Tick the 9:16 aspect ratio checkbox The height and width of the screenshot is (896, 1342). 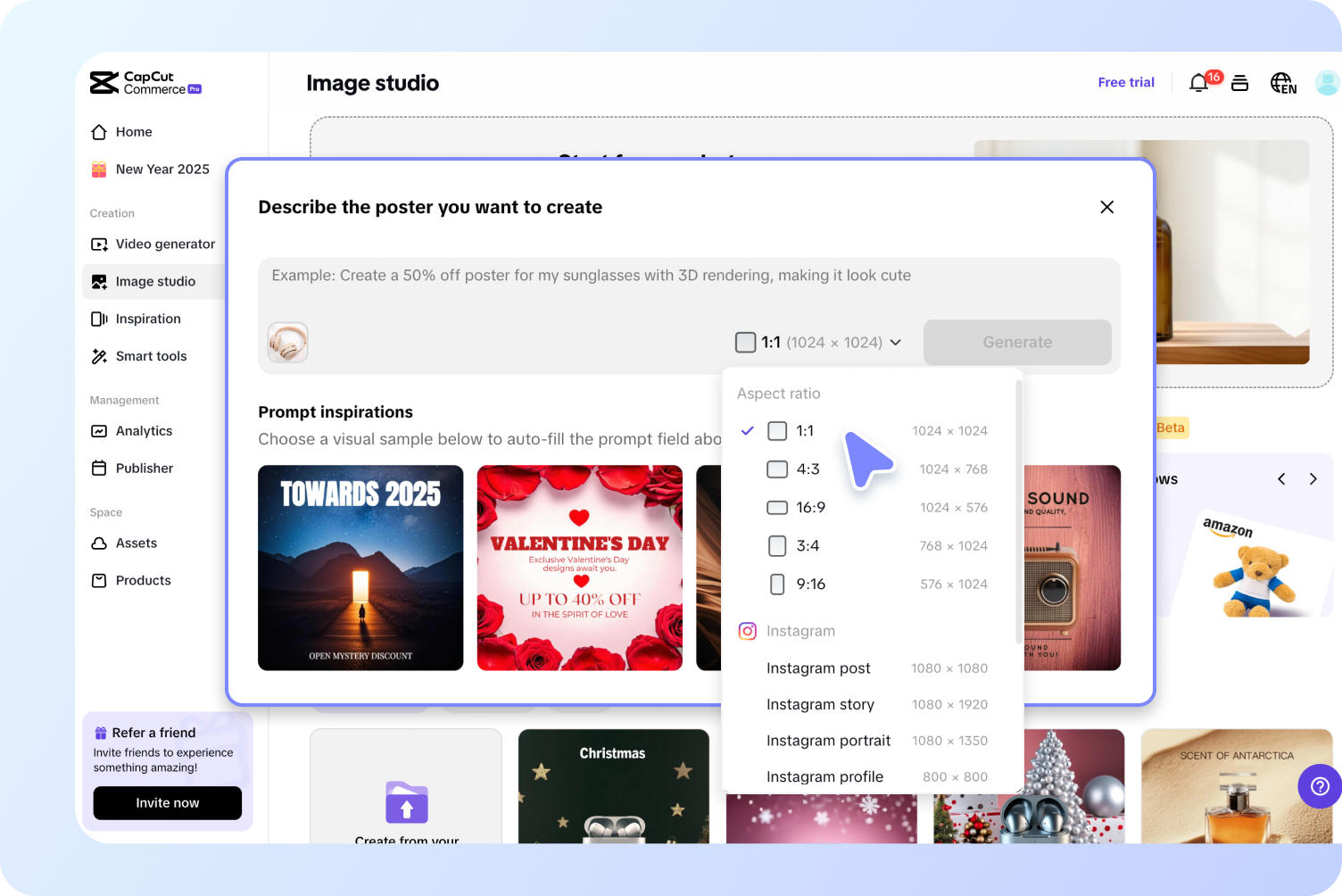(776, 584)
